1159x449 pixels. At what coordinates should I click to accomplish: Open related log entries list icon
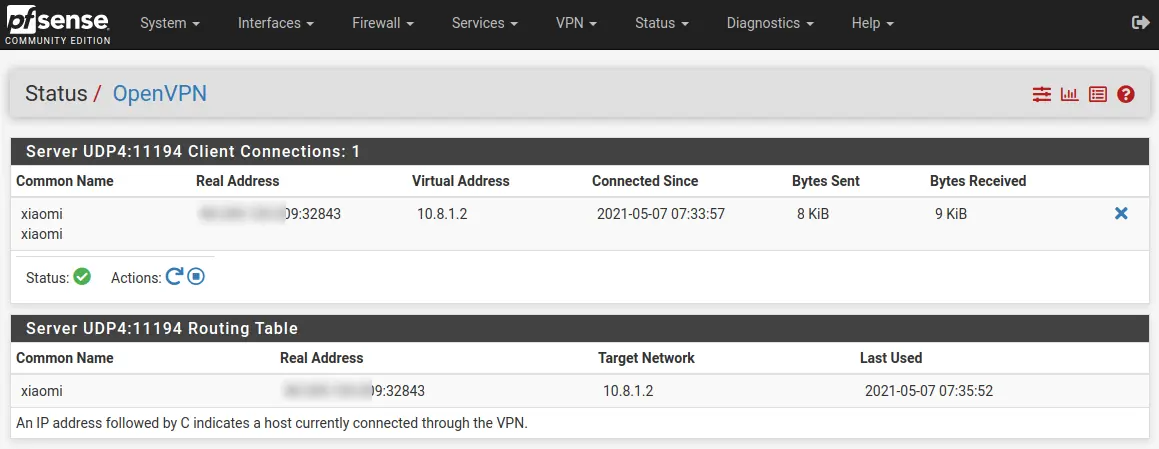click(x=1098, y=94)
